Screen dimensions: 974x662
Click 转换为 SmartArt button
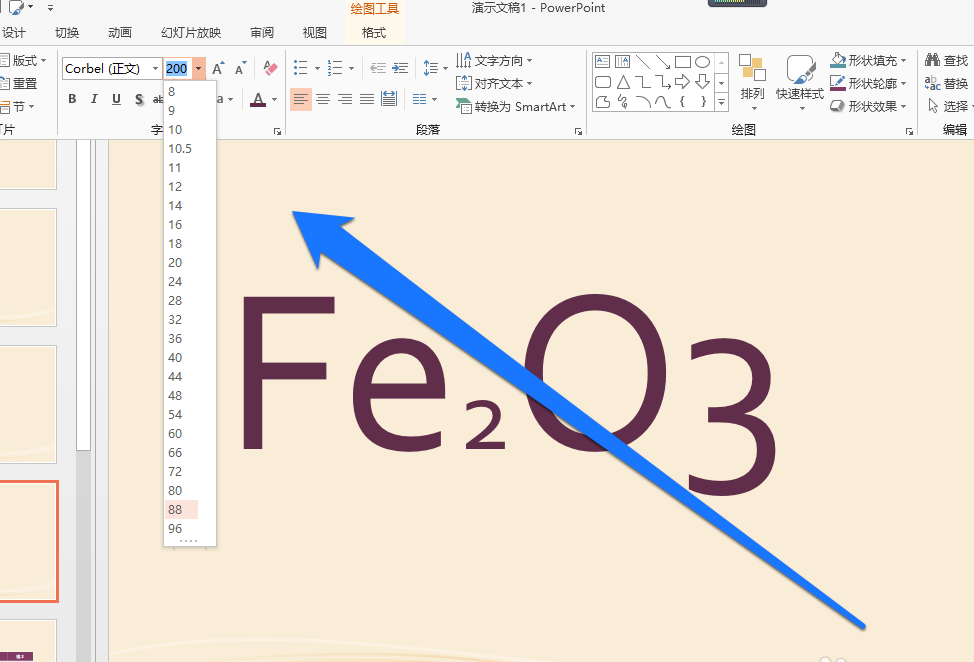point(516,106)
